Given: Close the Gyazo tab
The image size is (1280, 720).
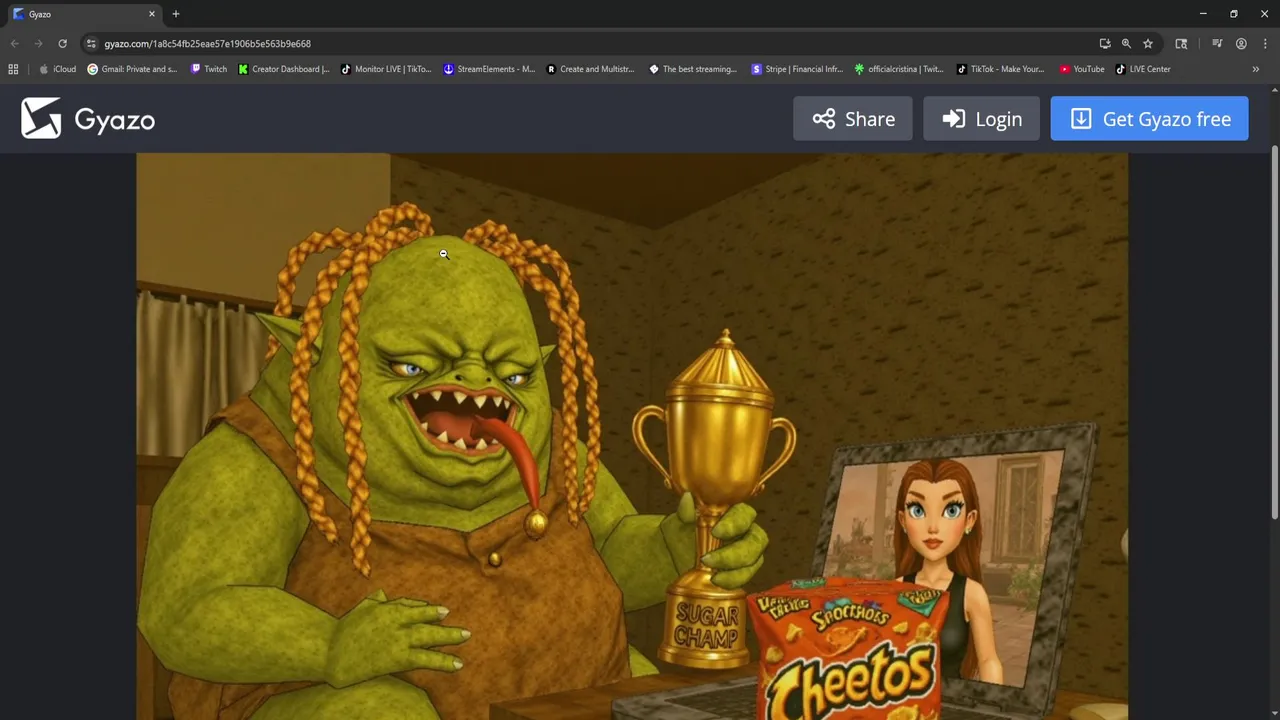Looking at the screenshot, I should [152, 14].
